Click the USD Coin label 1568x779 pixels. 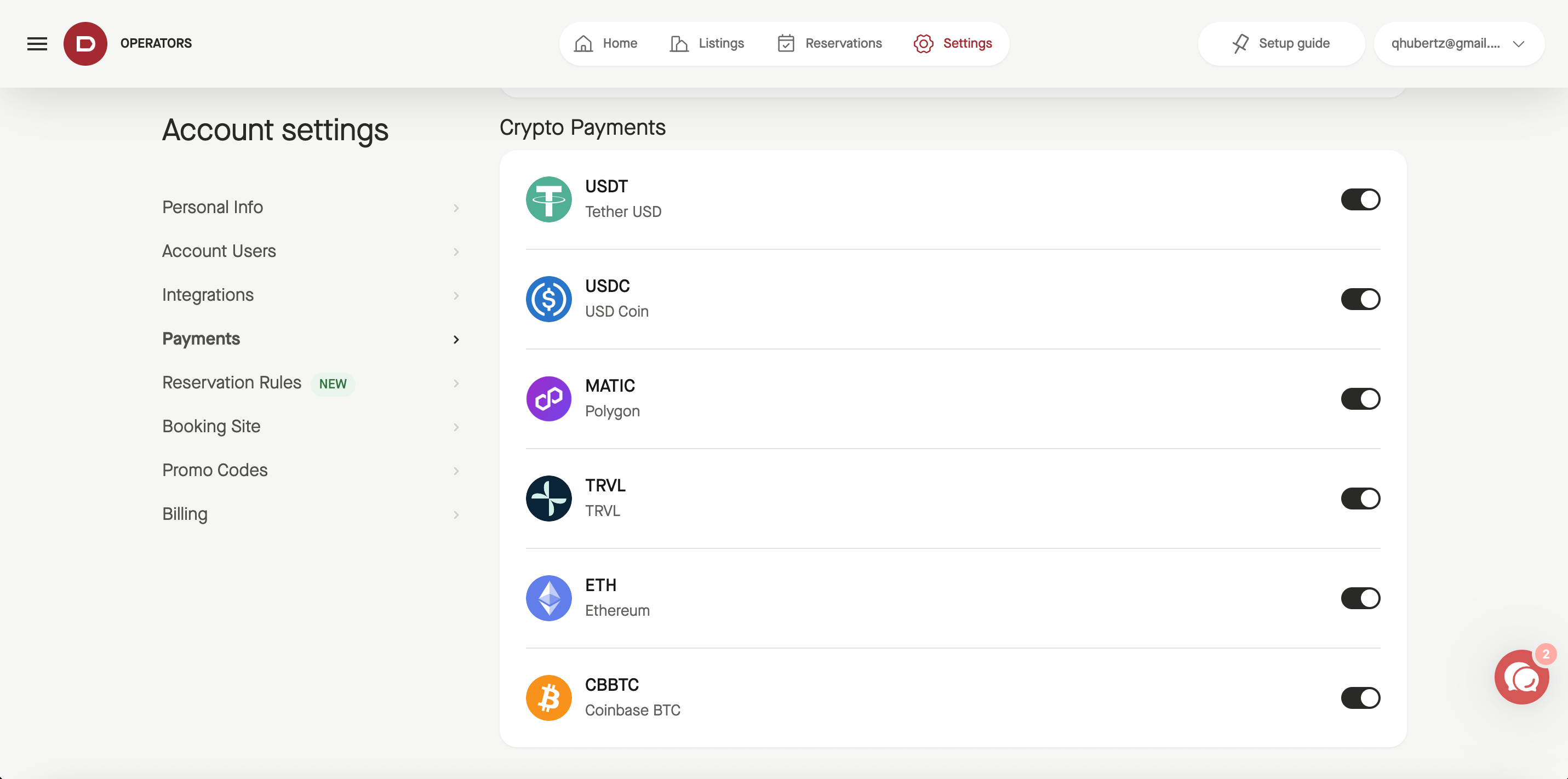click(616, 312)
